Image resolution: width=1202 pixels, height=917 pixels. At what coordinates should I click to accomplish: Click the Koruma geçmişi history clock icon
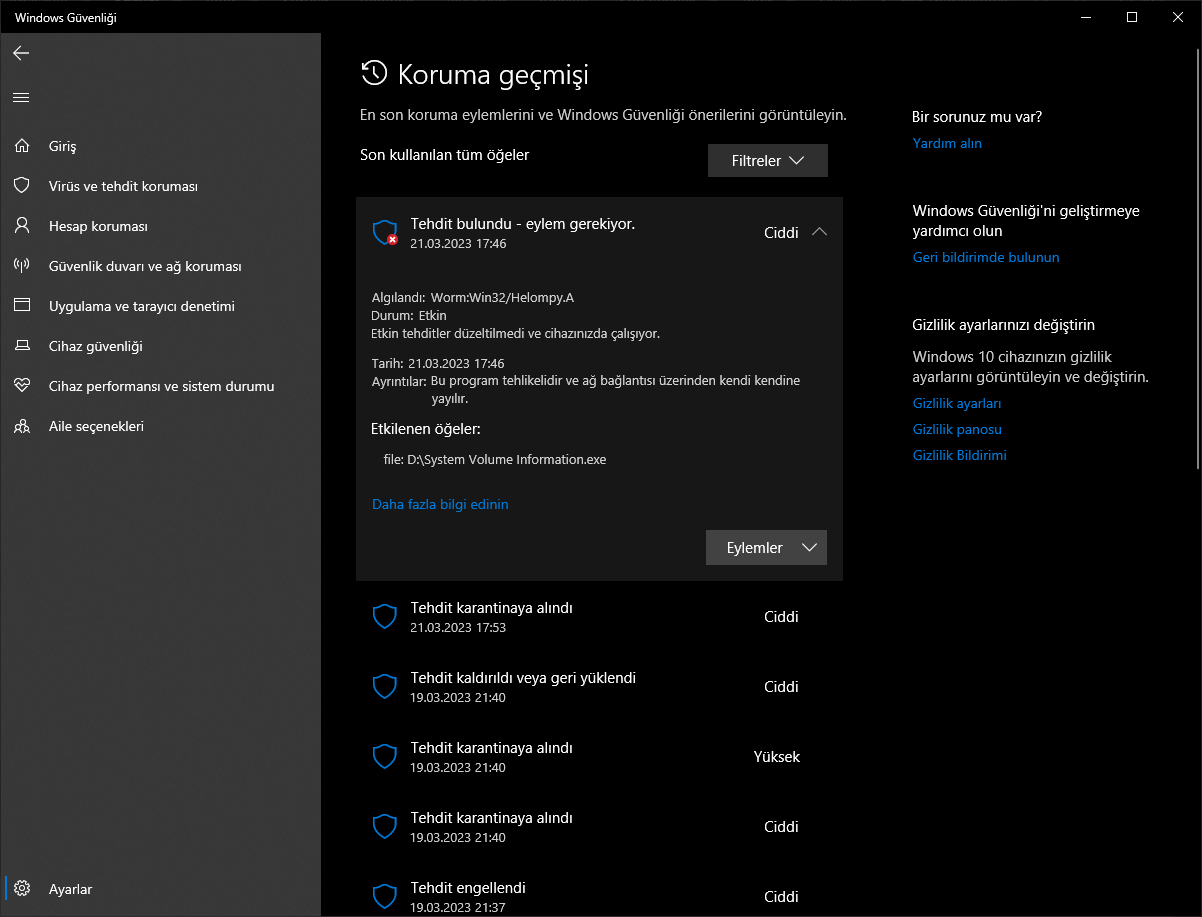tap(374, 73)
